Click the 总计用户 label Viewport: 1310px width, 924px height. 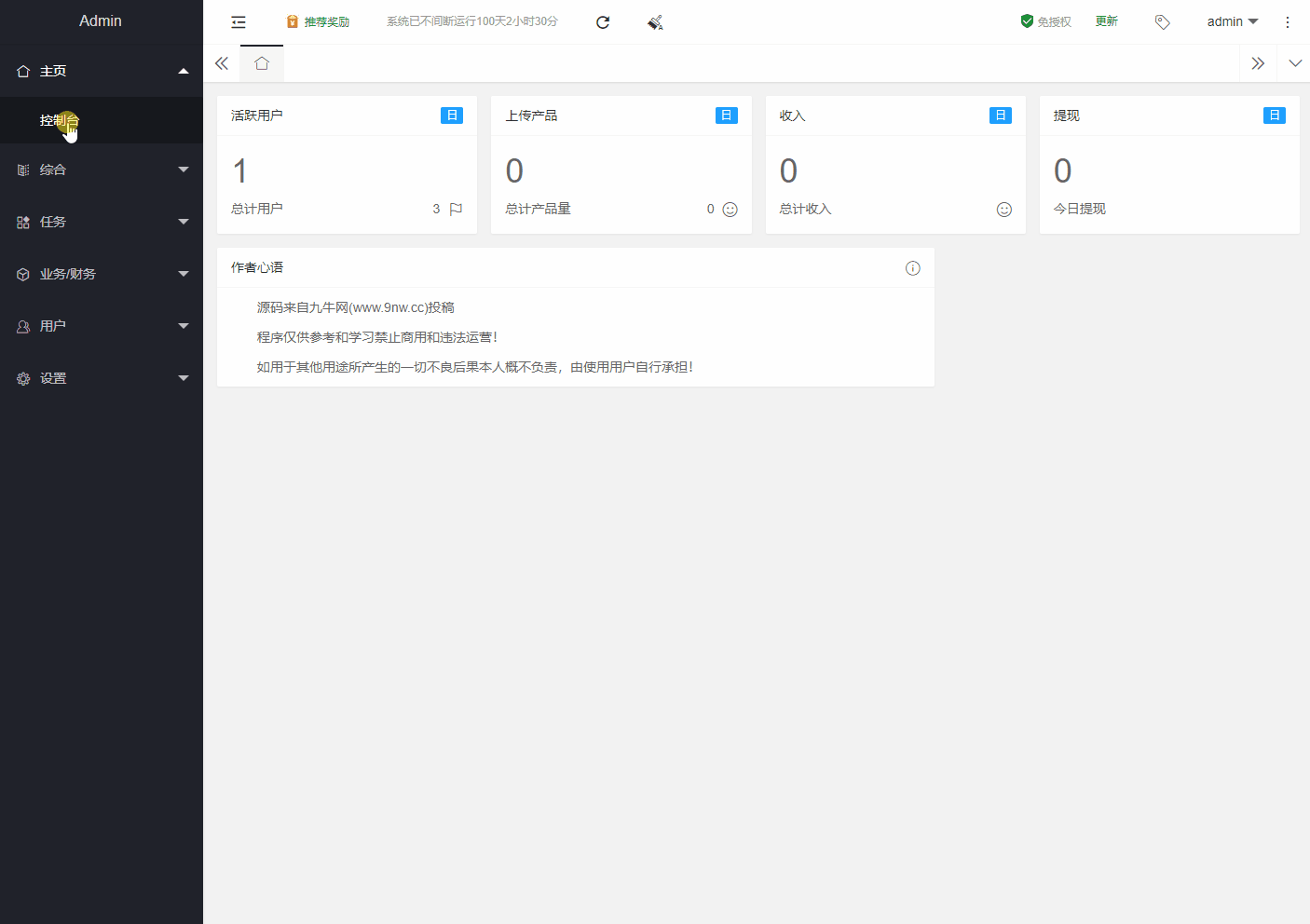[x=257, y=209]
